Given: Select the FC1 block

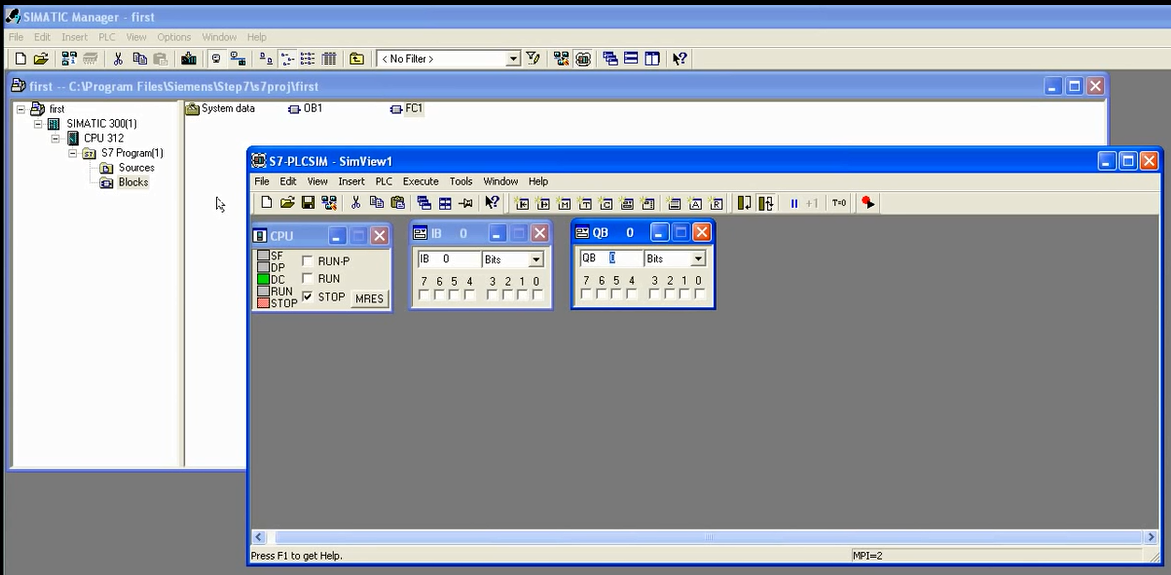Looking at the screenshot, I should click(x=406, y=108).
